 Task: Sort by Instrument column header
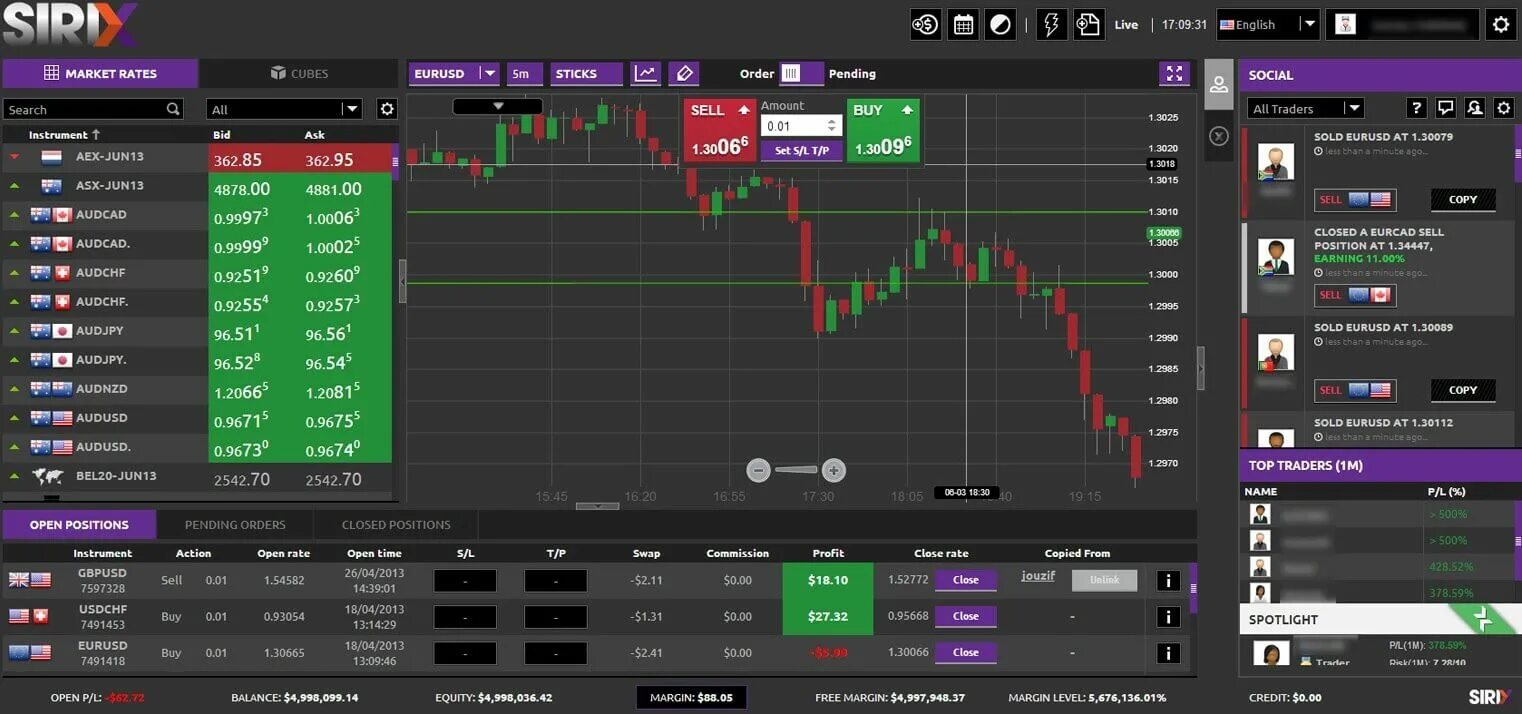[x=65, y=134]
